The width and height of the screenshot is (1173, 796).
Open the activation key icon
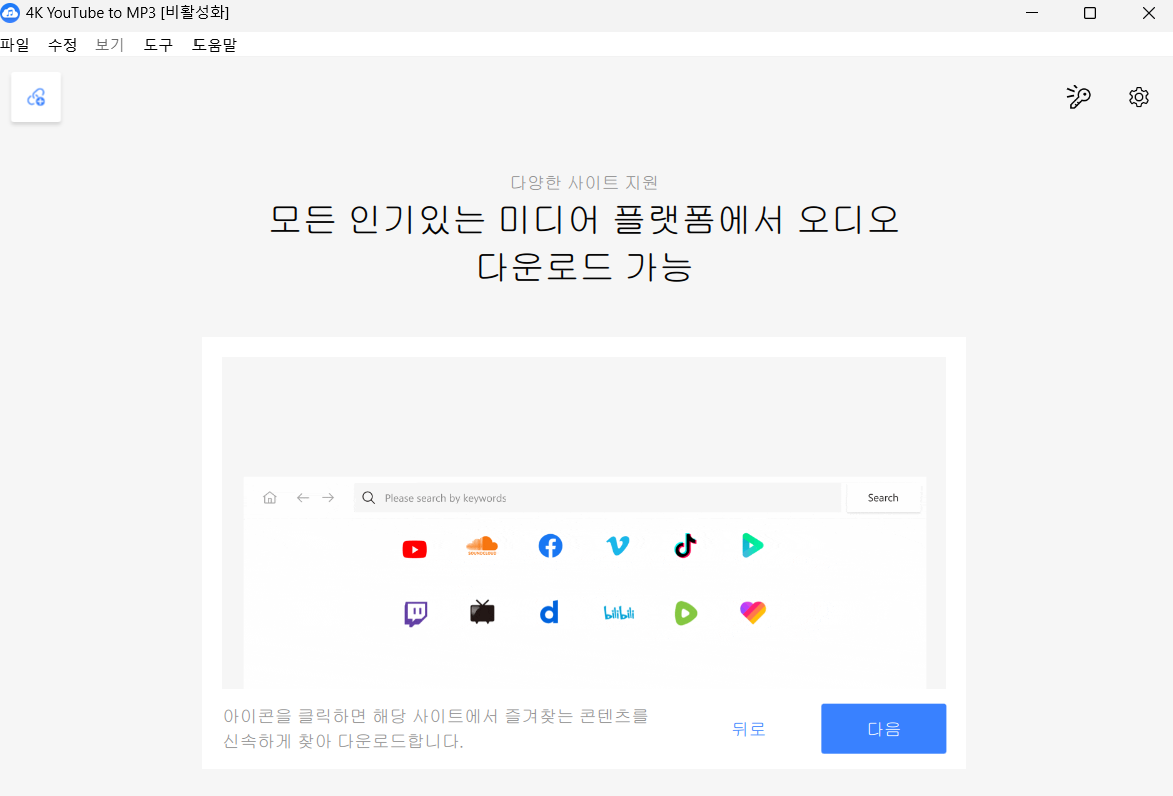point(1078,97)
